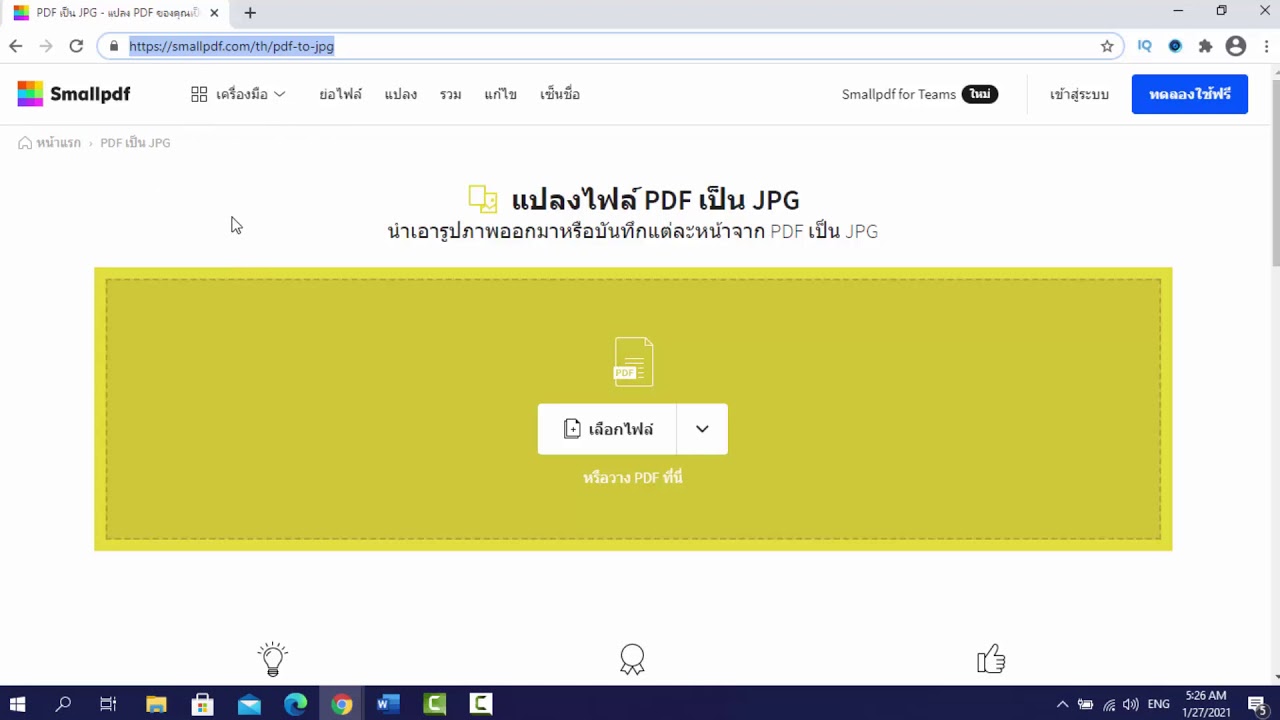
Task: Expand the file source dropdown arrow
Action: click(702, 429)
